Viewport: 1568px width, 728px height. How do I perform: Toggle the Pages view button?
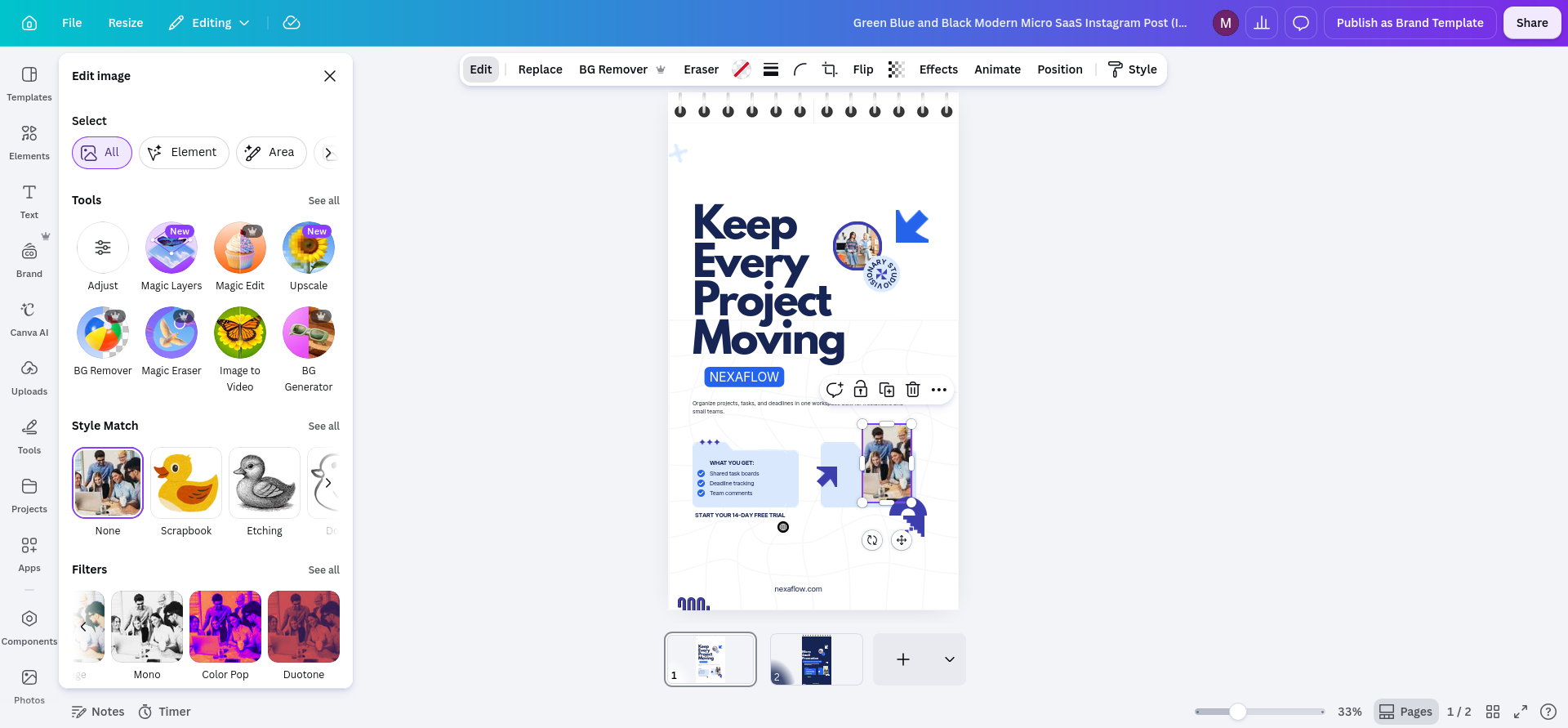click(x=1405, y=712)
